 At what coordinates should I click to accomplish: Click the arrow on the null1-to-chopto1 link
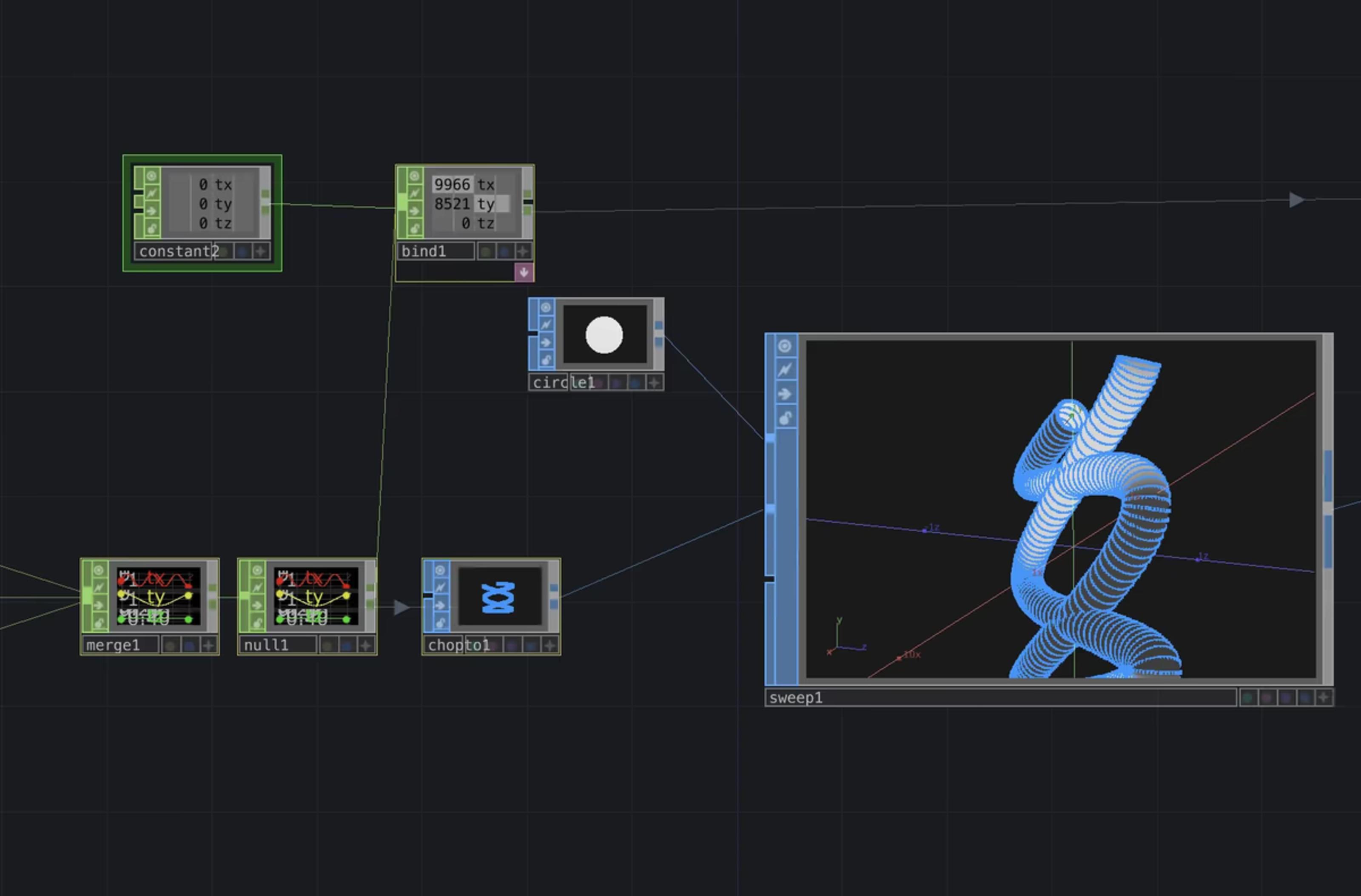[x=402, y=607]
